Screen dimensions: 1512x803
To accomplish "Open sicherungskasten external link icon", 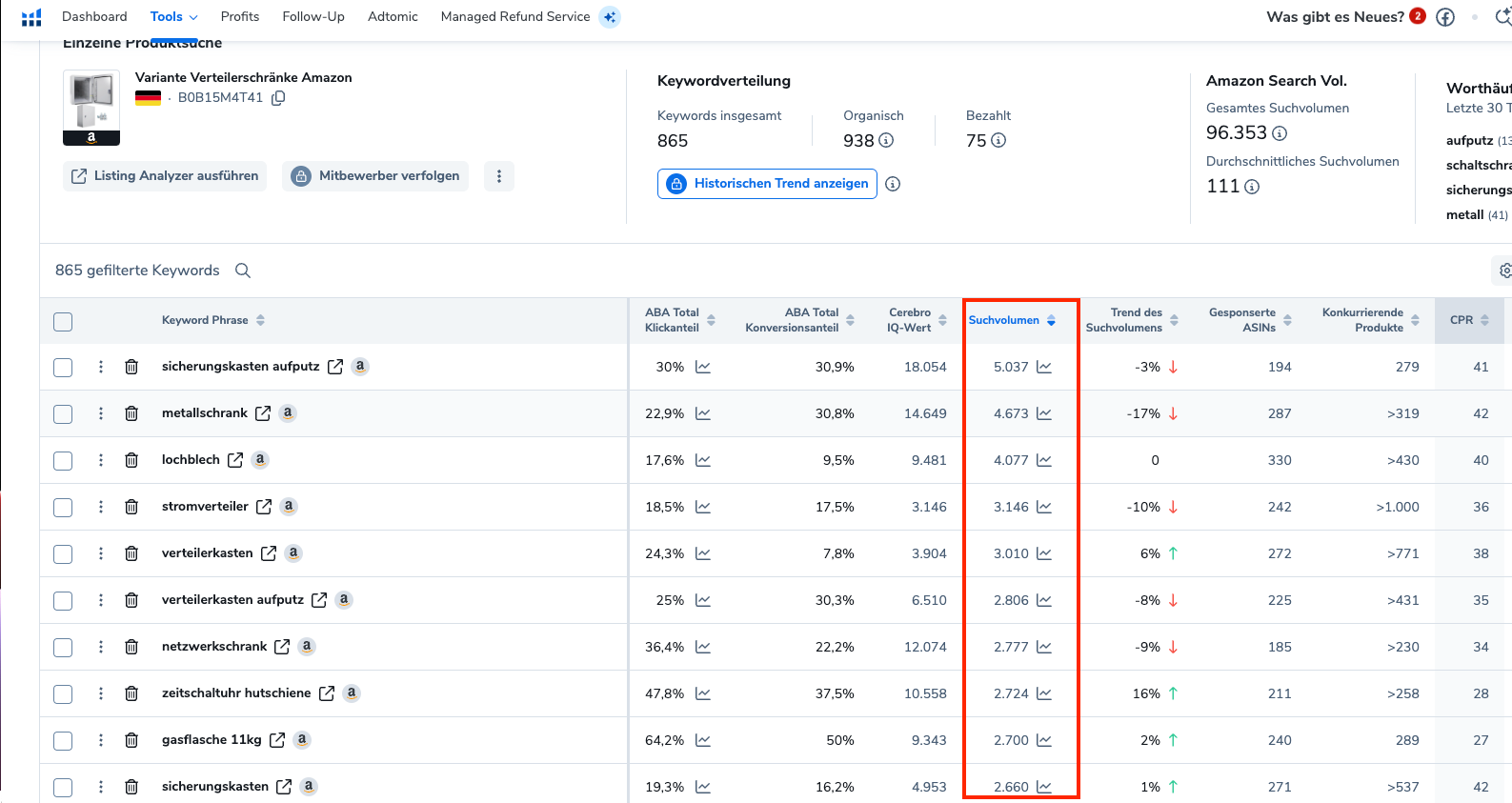I will pos(284,787).
